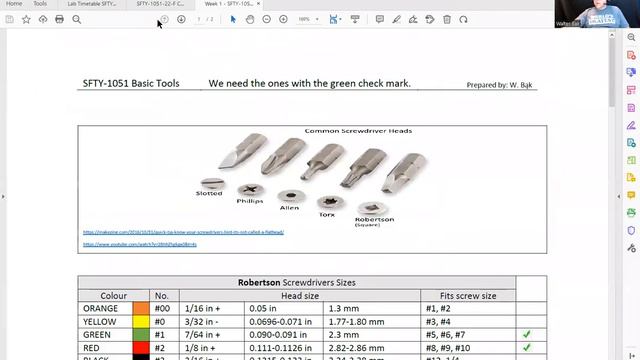Click the 'Torx' screwdriver label
This screenshot has width=640, height=360.
pyautogui.click(x=327, y=215)
